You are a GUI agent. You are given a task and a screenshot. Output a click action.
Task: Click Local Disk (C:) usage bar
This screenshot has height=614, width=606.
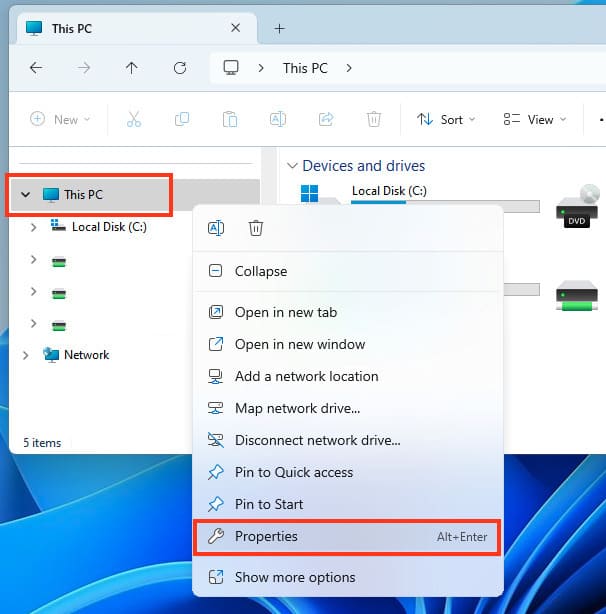click(445, 206)
